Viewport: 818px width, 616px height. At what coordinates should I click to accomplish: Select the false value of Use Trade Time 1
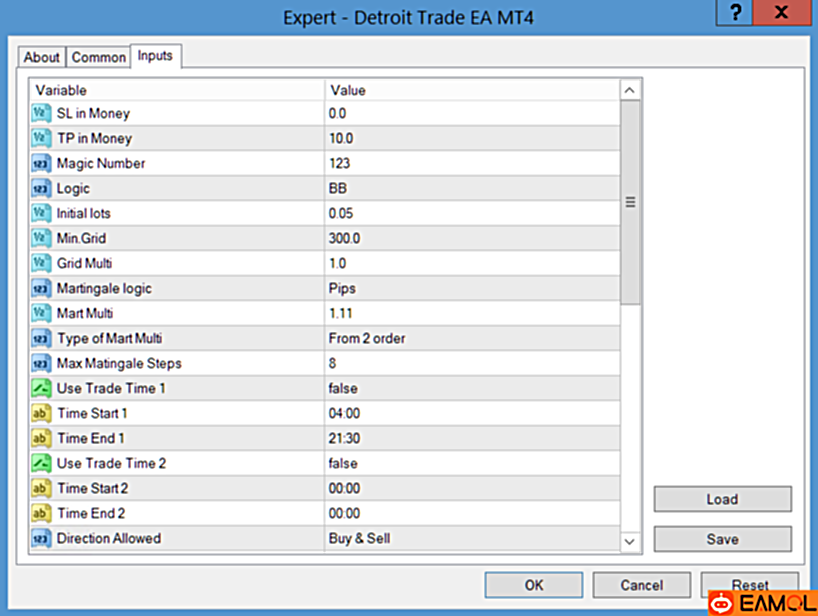pyautogui.click(x=472, y=389)
